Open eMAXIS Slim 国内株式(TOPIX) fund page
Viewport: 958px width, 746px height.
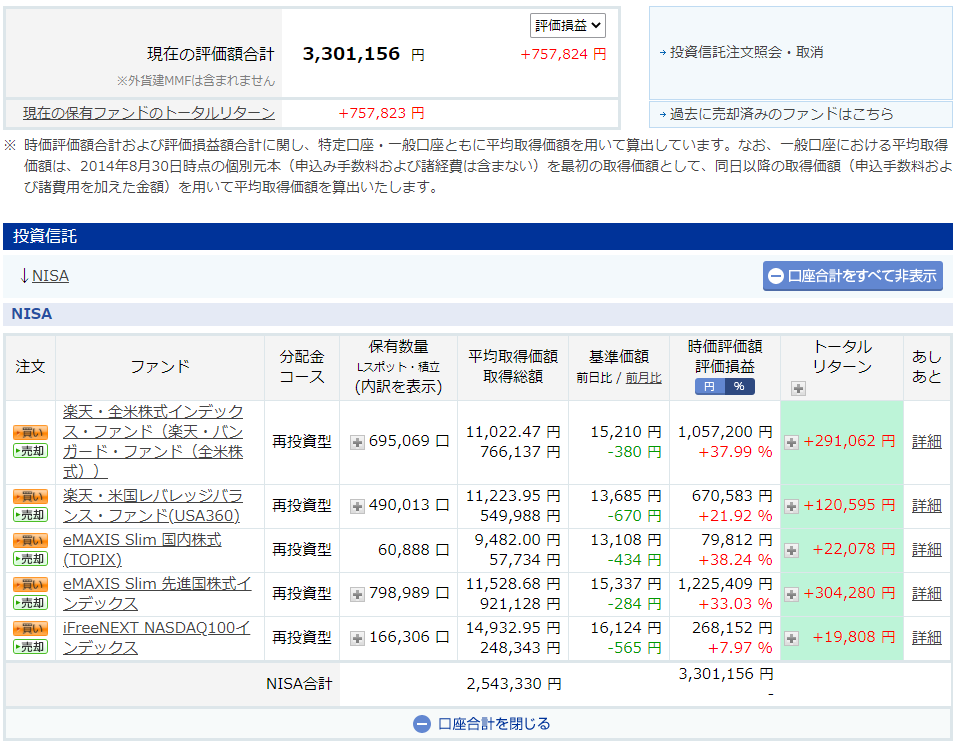(x=142, y=550)
